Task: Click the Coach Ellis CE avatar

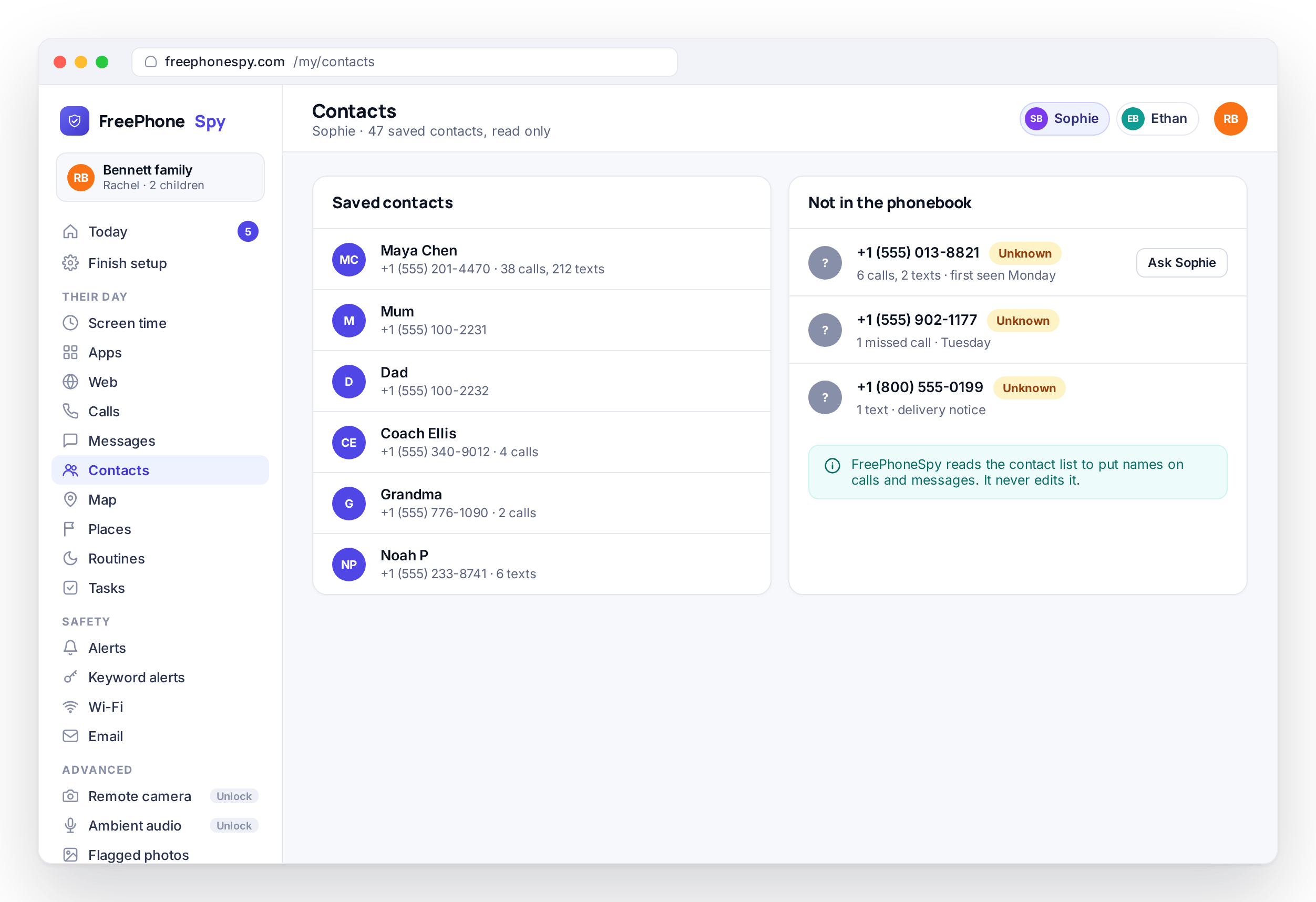Action: pos(349,443)
